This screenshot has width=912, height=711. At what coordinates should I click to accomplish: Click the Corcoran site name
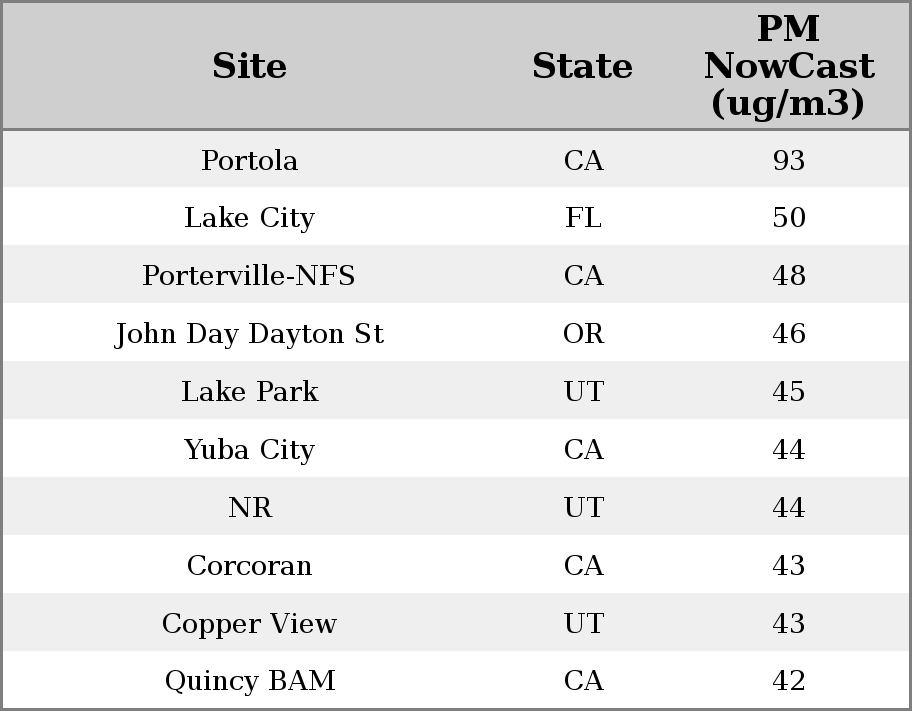pos(249,566)
